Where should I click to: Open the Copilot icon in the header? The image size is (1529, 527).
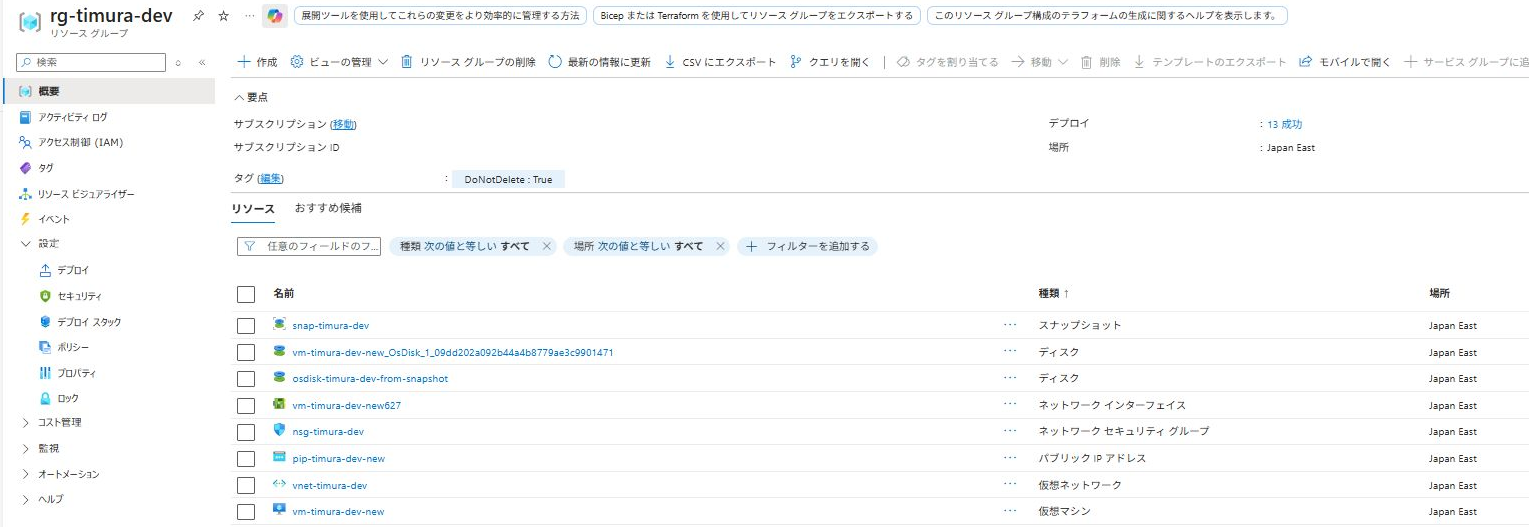(274, 16)
